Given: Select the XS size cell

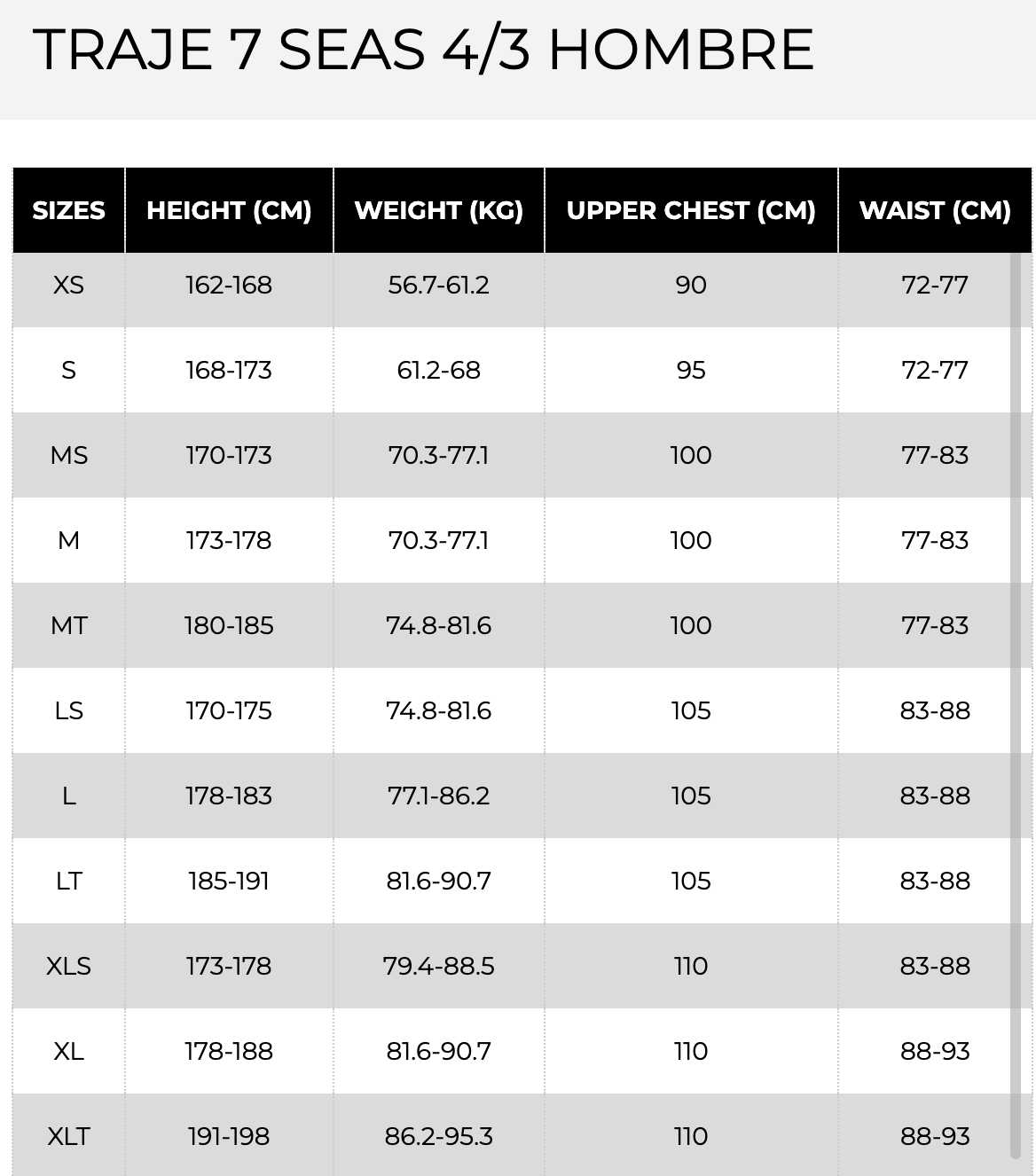Looking at the screenshot, I should (x=68, y=285).
